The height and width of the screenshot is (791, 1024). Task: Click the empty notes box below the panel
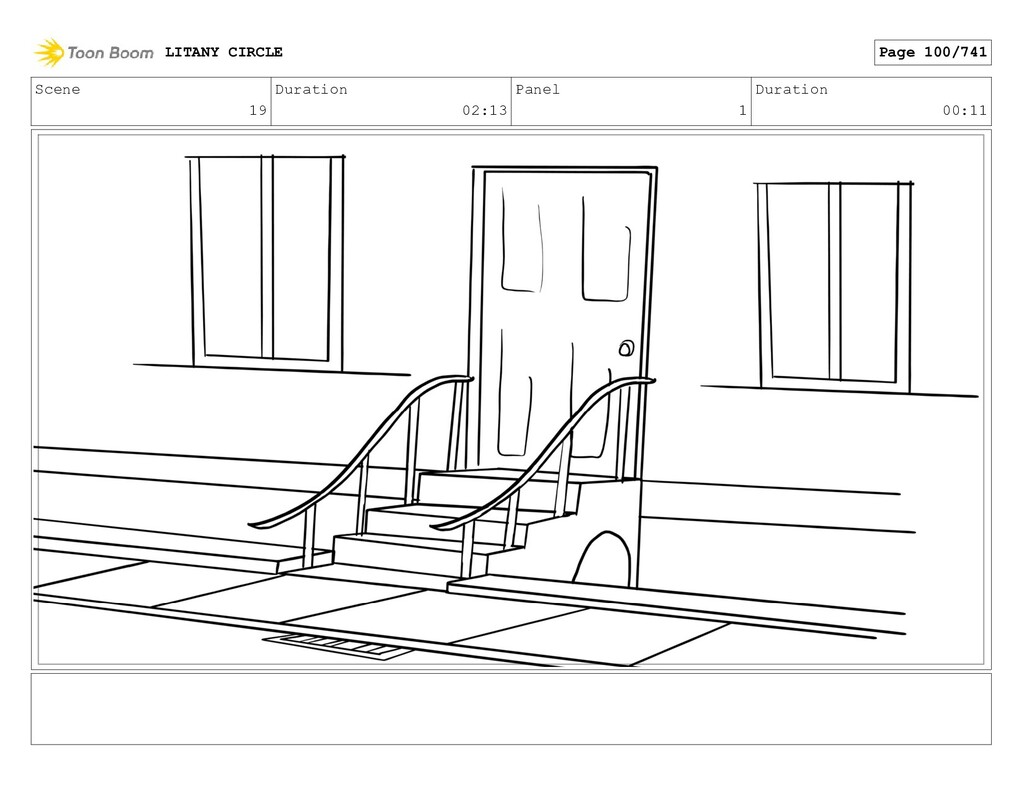tap(511, 709)
